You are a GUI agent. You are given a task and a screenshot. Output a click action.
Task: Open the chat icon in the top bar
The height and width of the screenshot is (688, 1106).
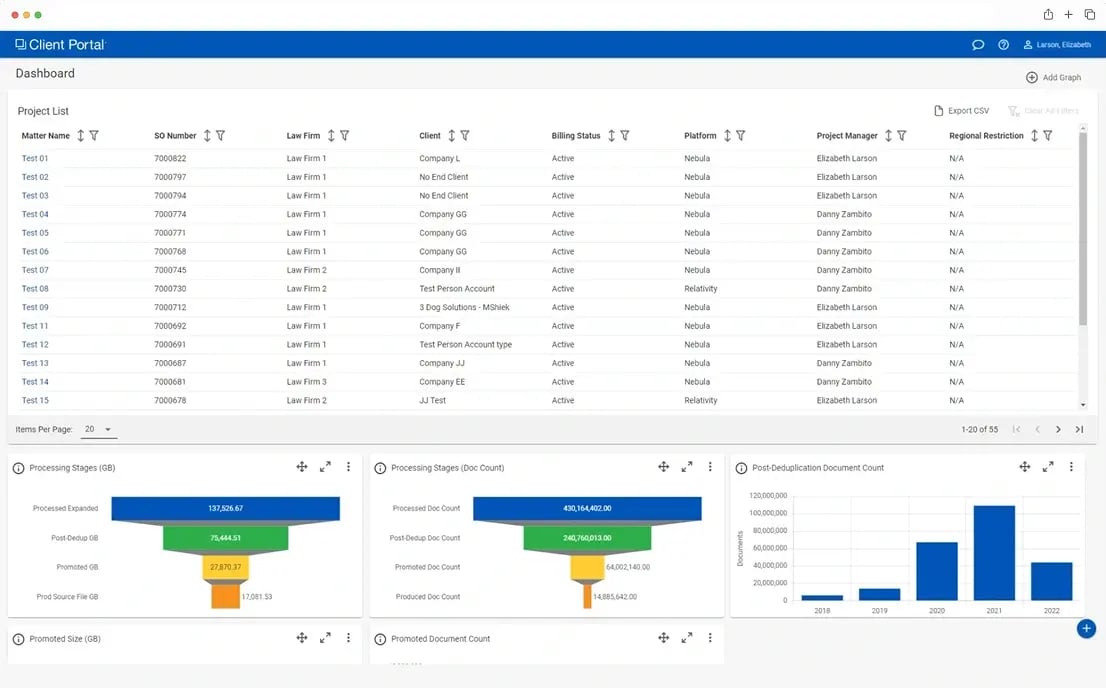click(x=978, y=44)
